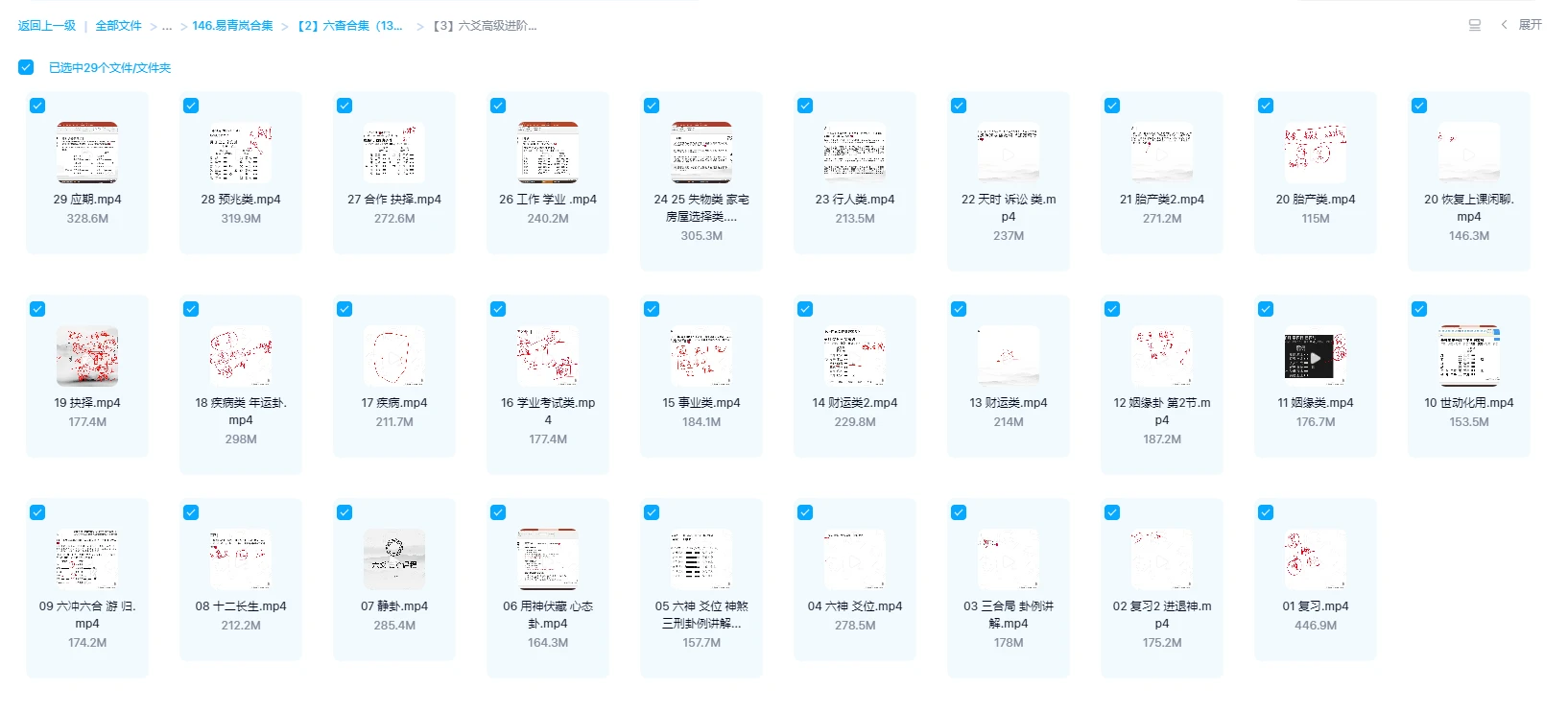Click the size label 446.9M
This screenshot has width=1568, height=712.
tap(1316, 626)
